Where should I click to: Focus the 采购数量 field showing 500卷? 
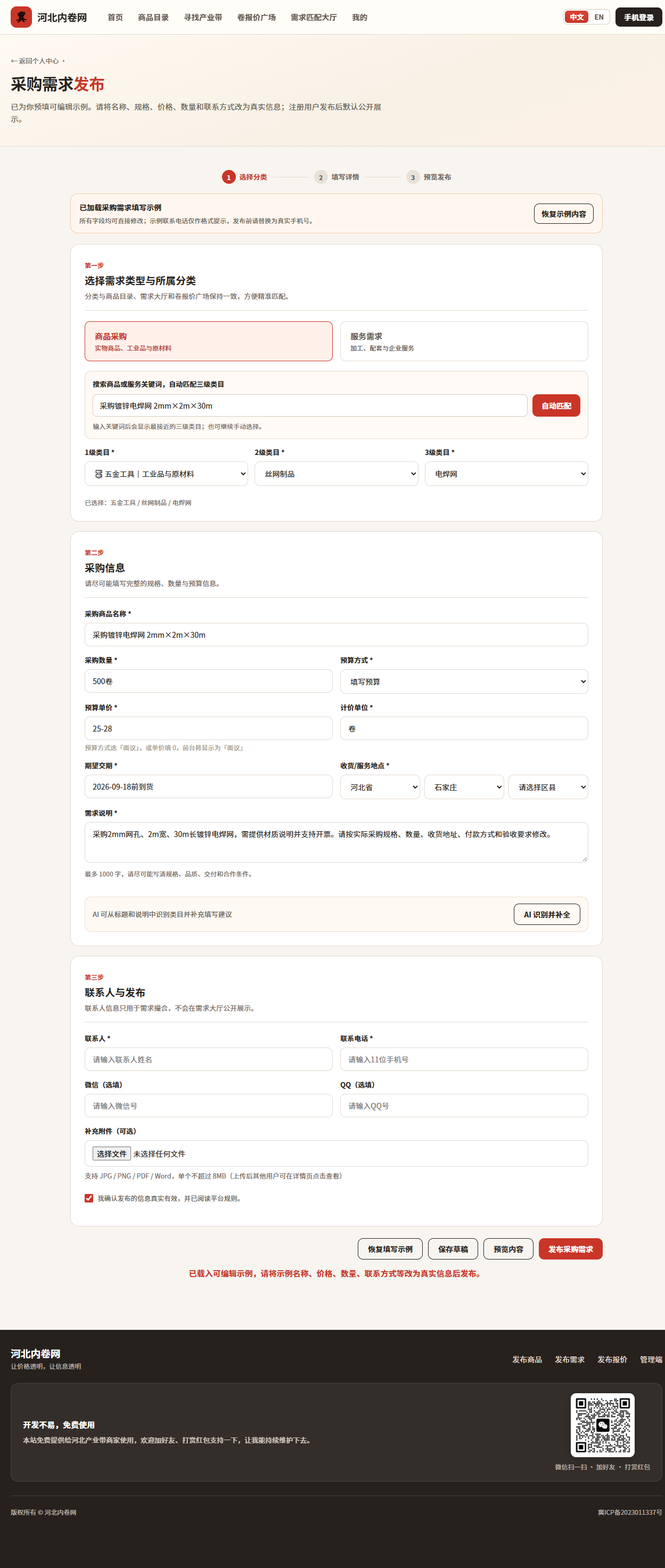[209, 681]
